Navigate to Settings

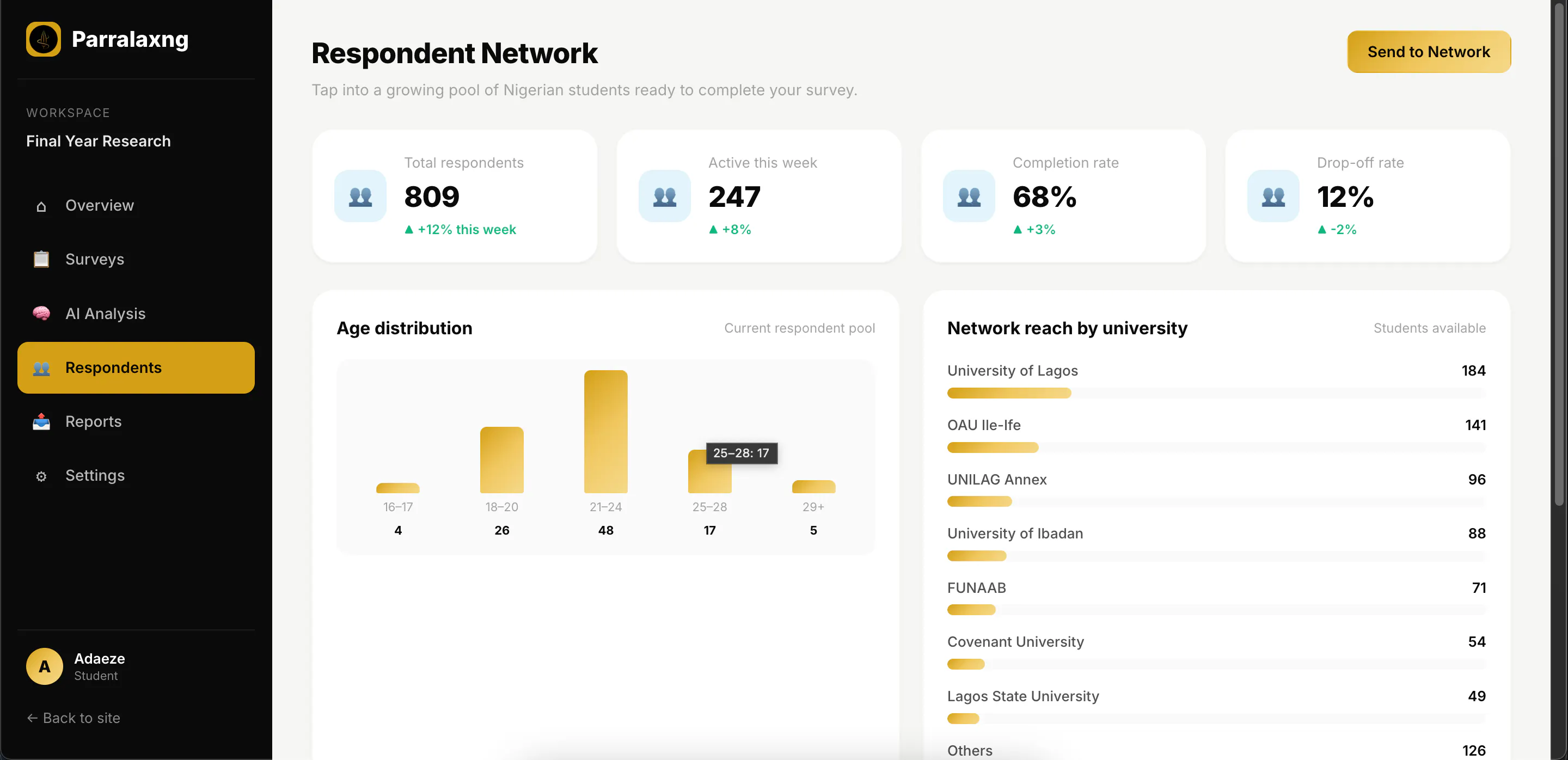[136, 475]
